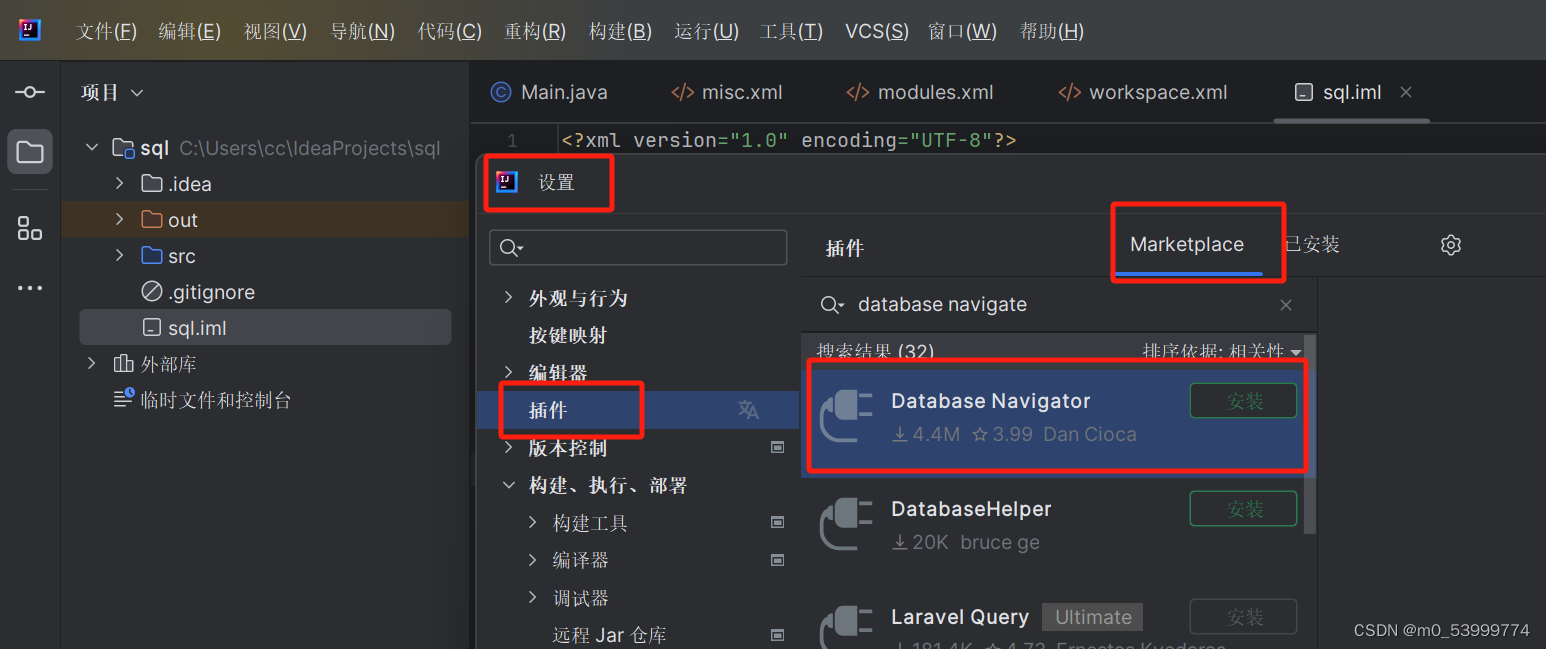
Task: Open the 文件(F) menu
Action: point(106,31)
